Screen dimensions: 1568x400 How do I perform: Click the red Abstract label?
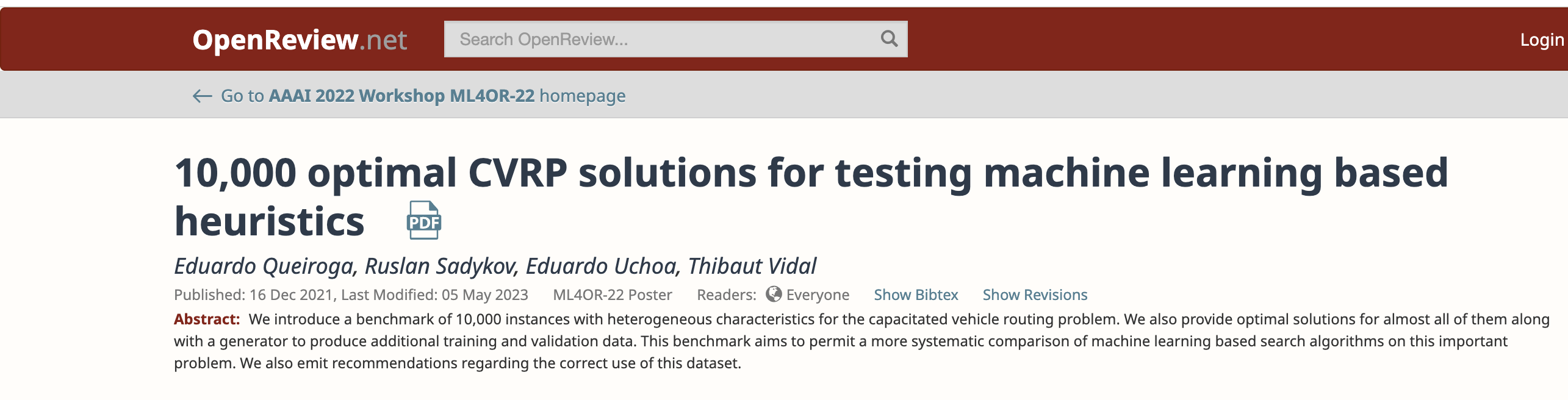[207, 320]
